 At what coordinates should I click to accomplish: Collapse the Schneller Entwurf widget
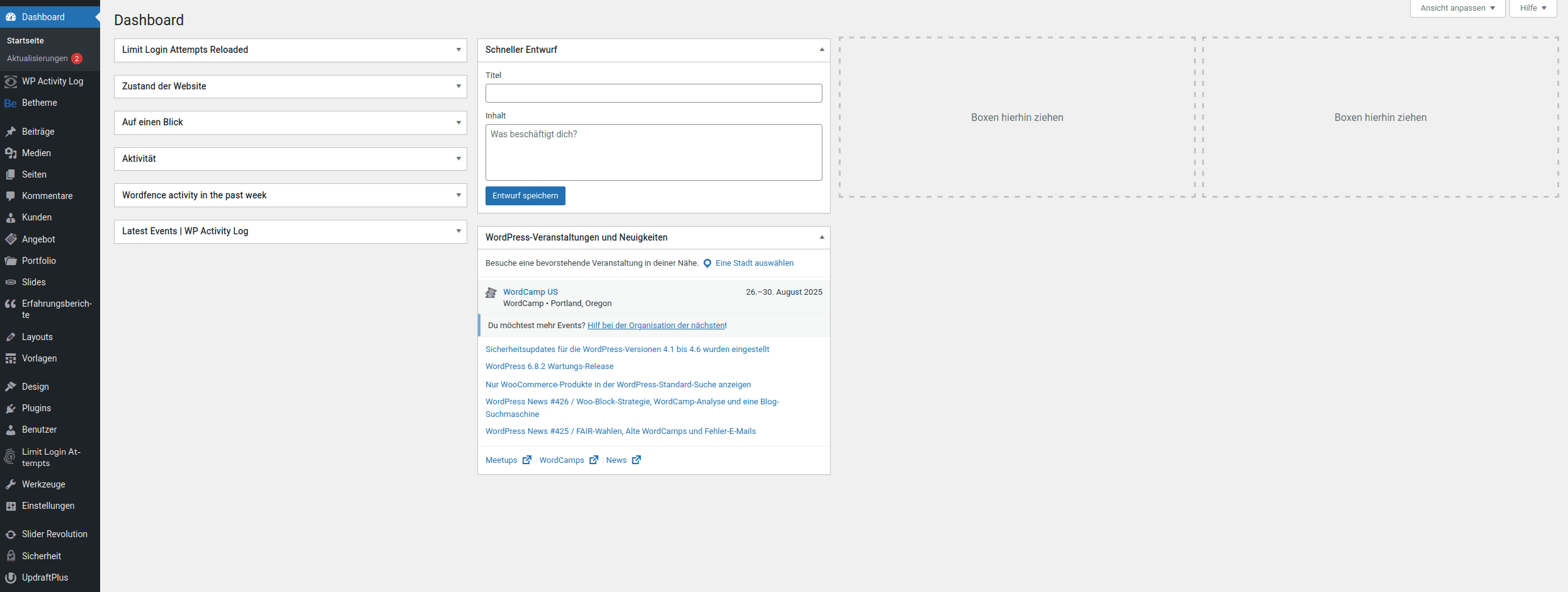click(x=822, y=50)
